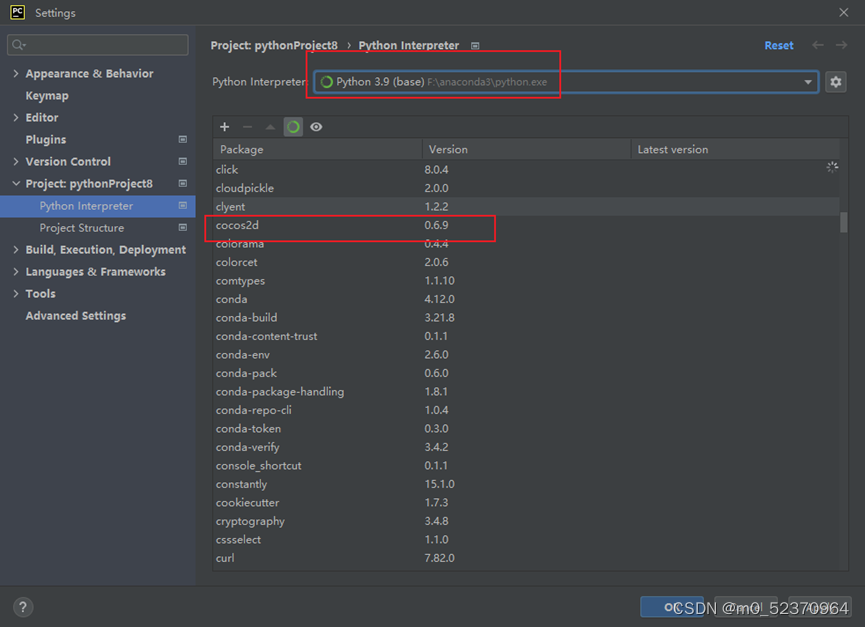Click project icon beside Project: pythonProject8

pos(183,184)
